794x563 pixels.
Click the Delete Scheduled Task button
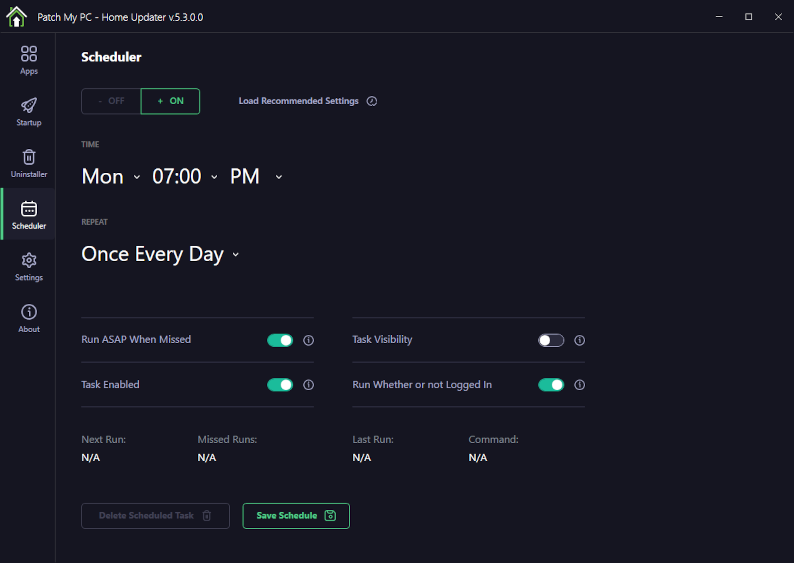155,515
